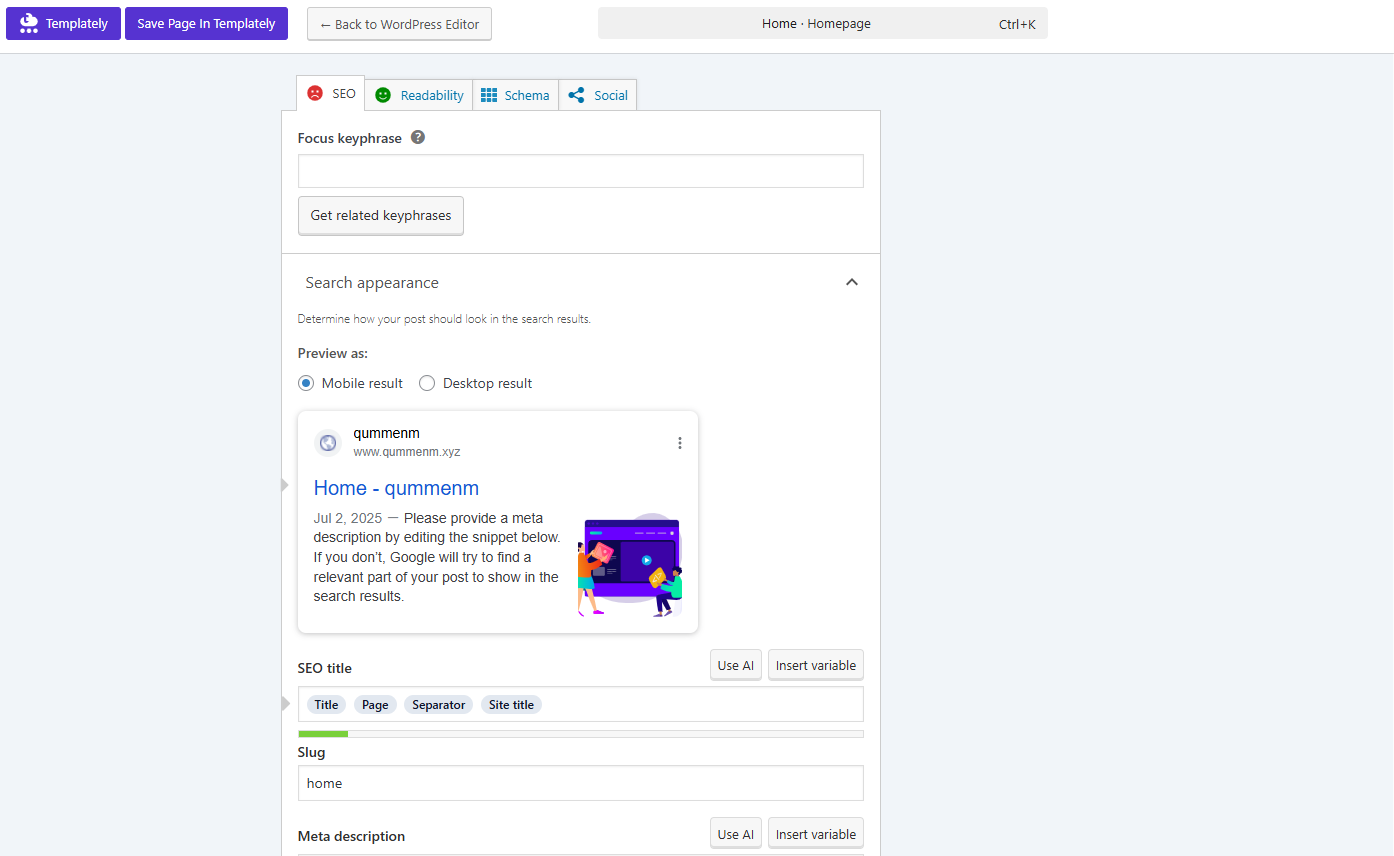Click the blue grid icon on Schema tab

[488, 94]
